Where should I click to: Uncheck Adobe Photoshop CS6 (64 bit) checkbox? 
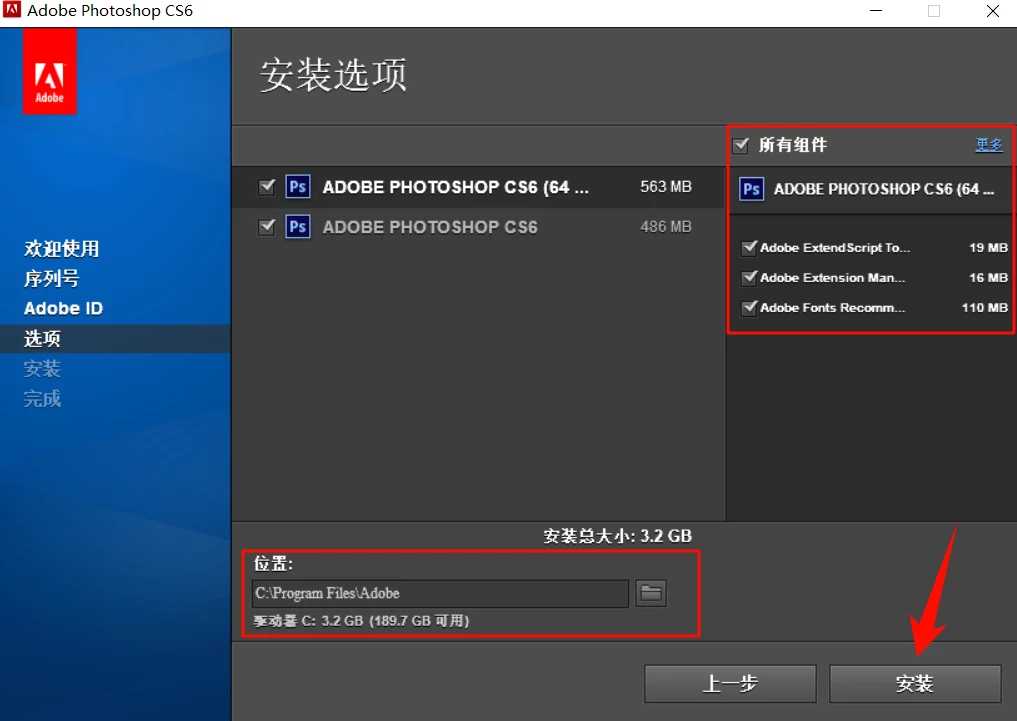(267, 187)
